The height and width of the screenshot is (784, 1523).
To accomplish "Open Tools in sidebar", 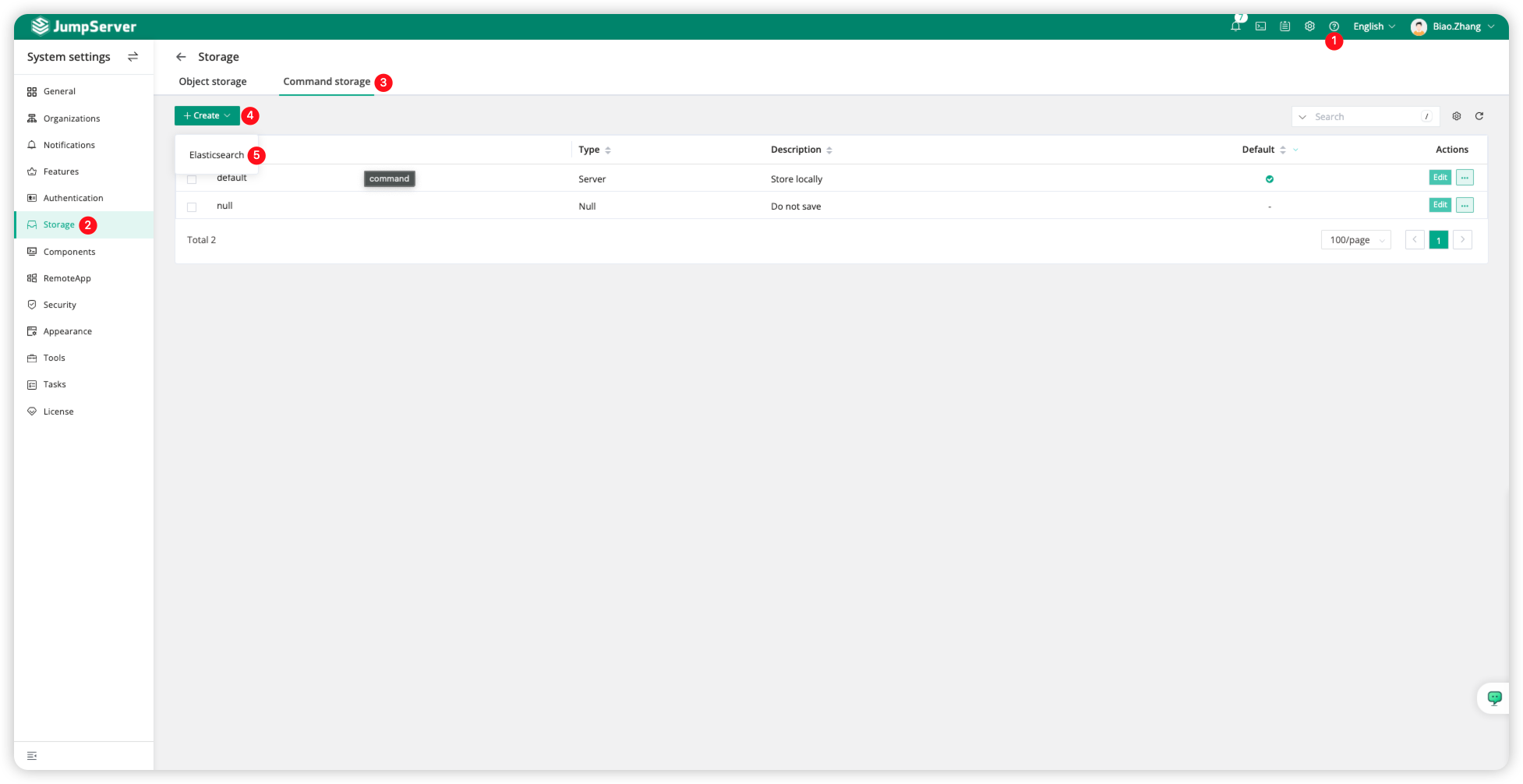I will click(x=84, y=358).
